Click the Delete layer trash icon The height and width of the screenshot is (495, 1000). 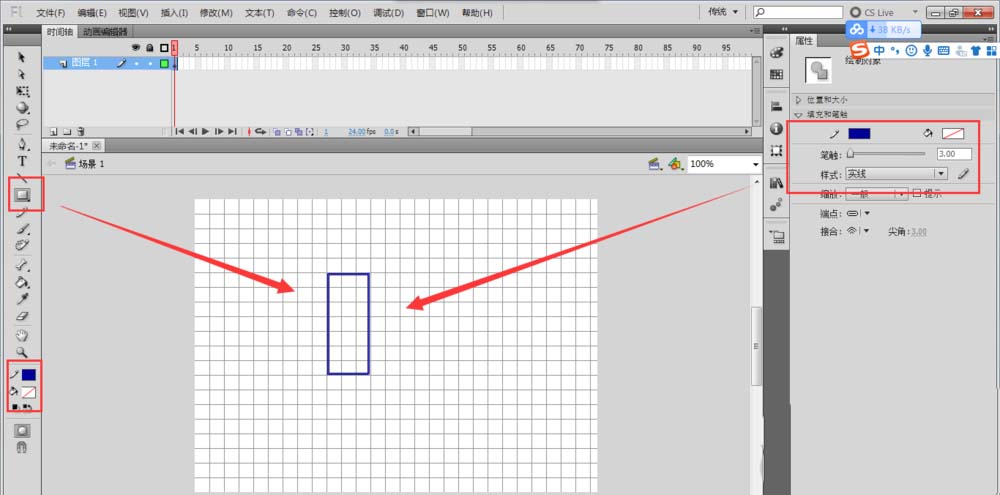pyautogui.click(x=81, y=131)
